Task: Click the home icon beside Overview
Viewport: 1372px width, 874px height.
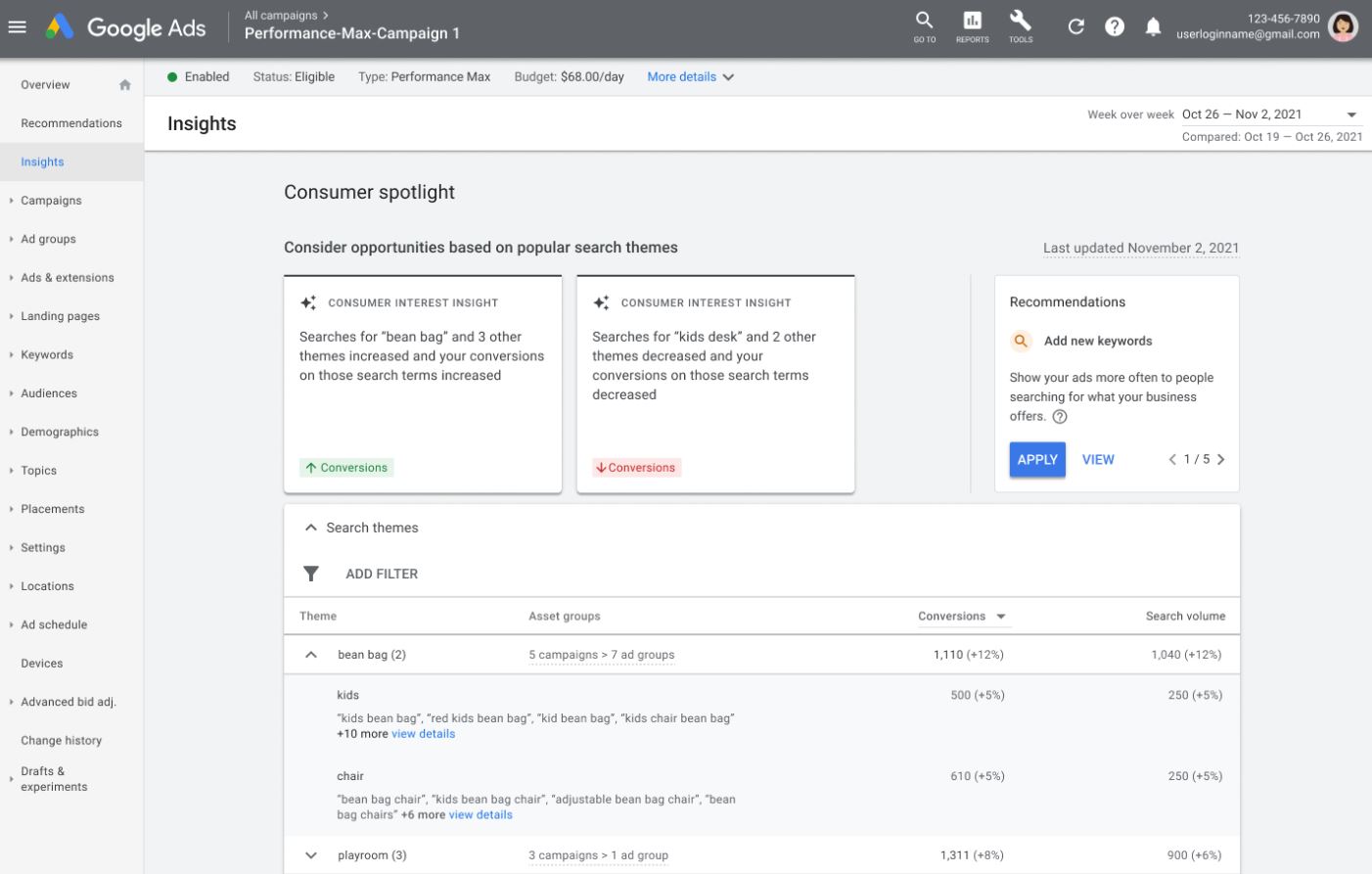Action: pyautogui.click(x=125, y=85)
